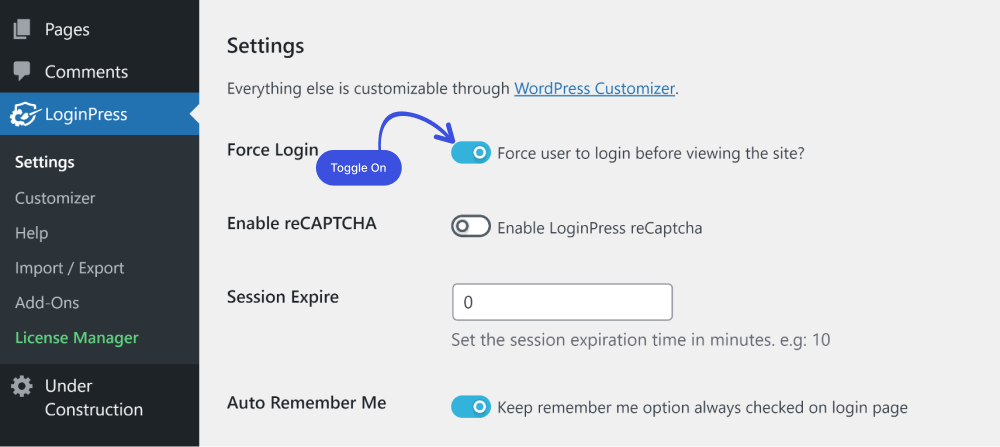1000x447 pixels.
Task: Open the Pages menu label
Action: 67,29
